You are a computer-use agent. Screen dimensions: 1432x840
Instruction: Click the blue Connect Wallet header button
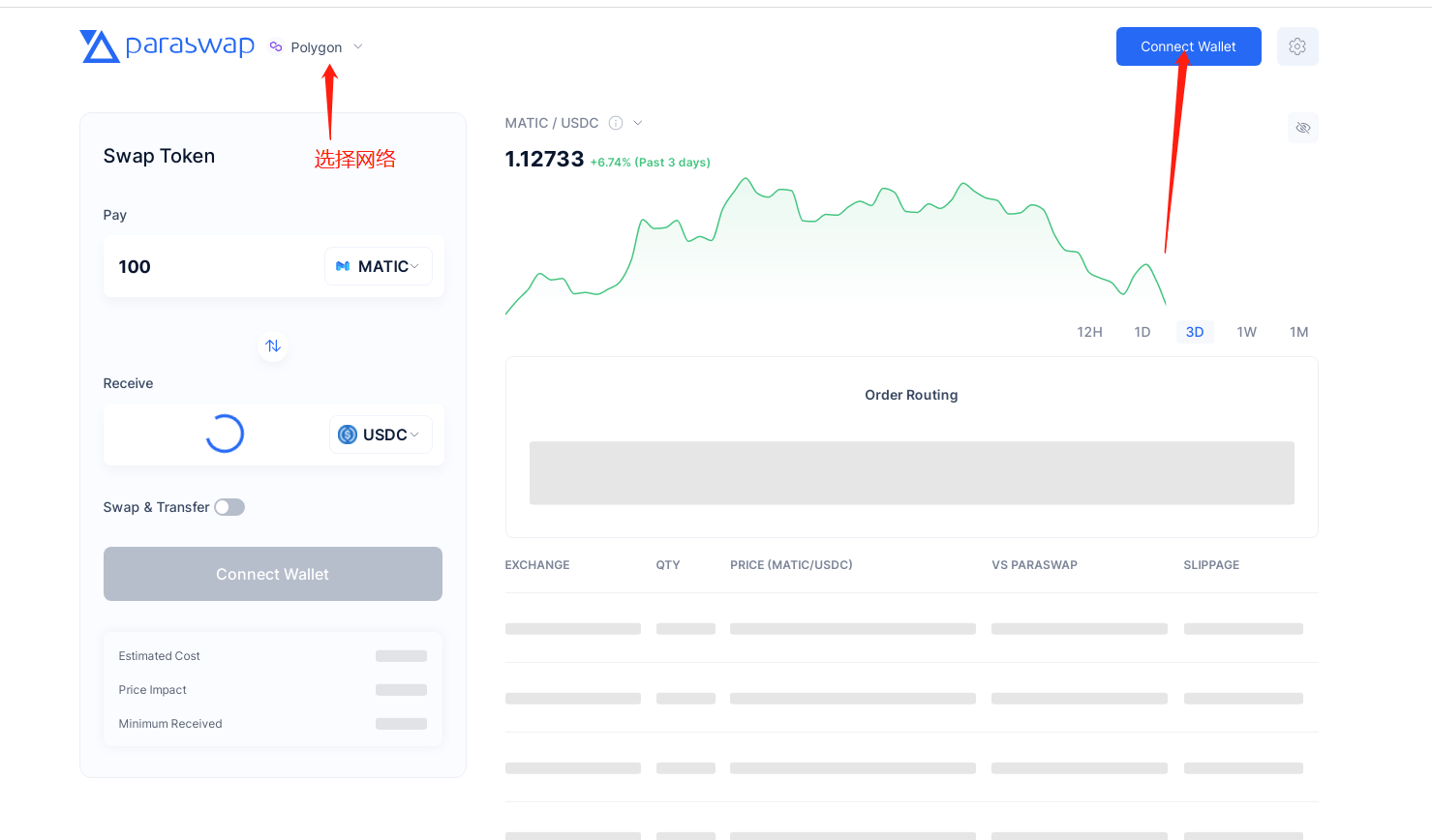1189,46
